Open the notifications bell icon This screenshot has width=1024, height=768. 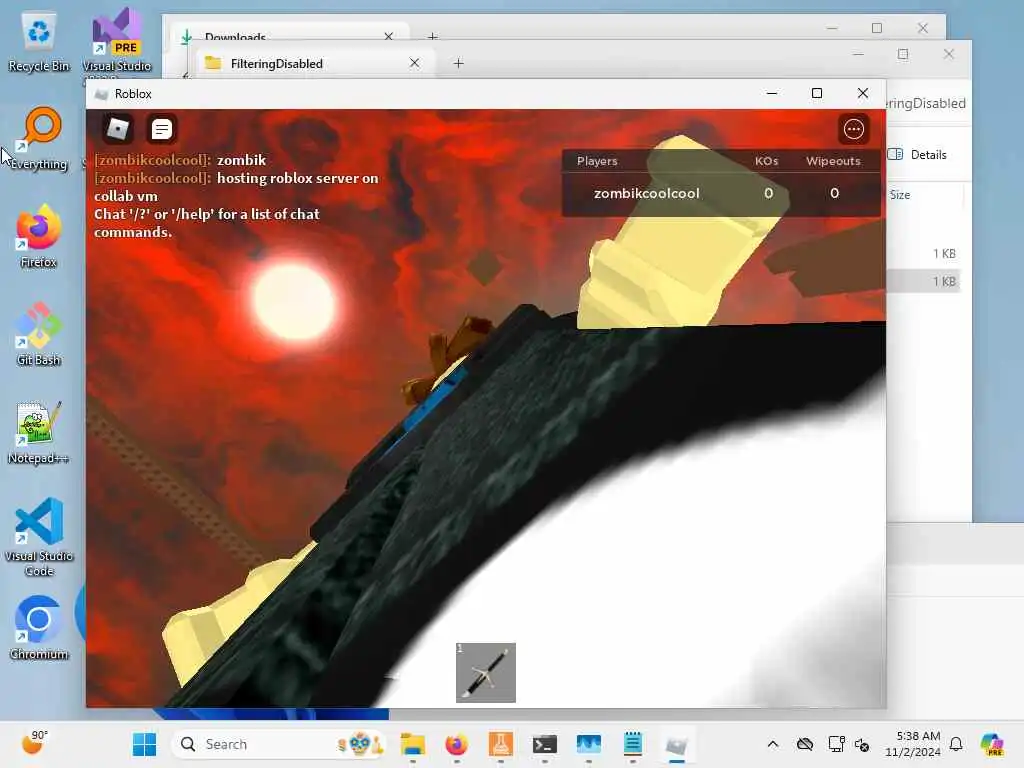click(956, 744)
